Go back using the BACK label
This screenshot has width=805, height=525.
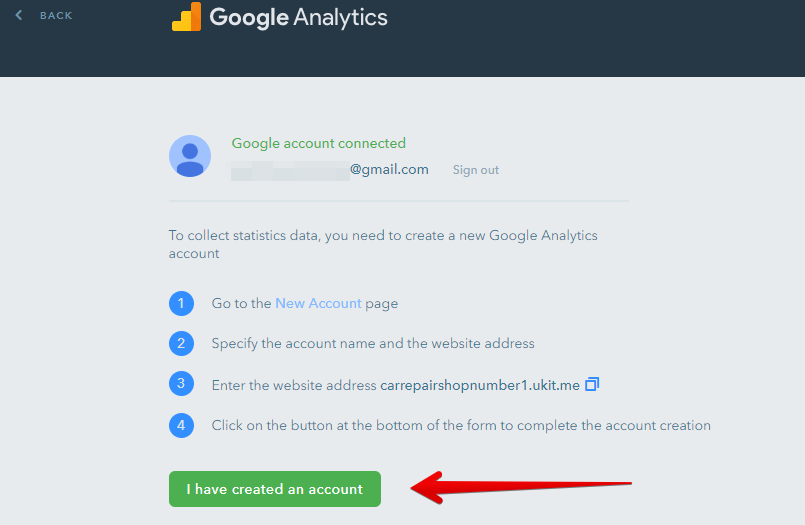pyautogui.click(x=56, y=16)
